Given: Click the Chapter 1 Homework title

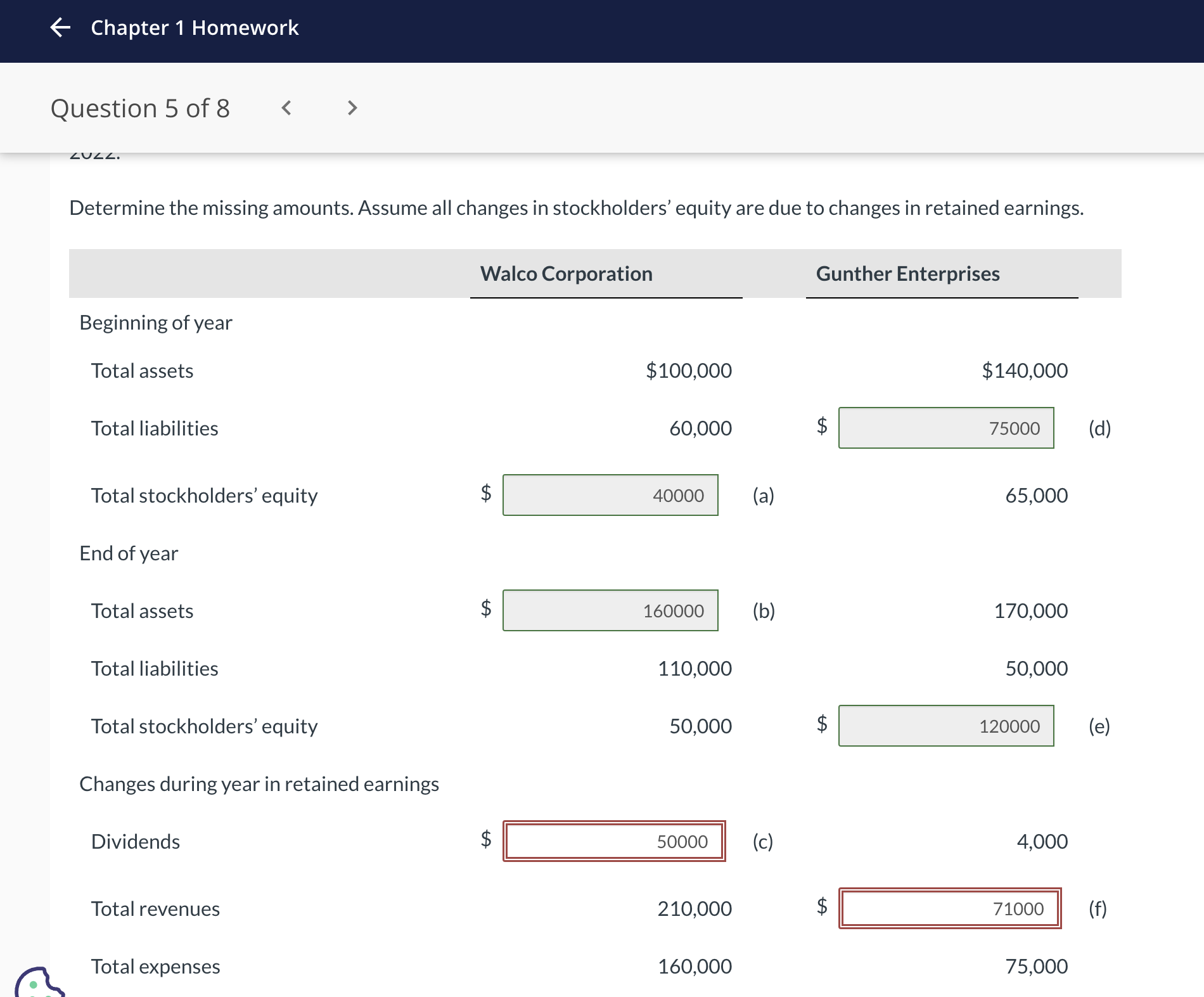Looking at the screenshot, I should tap(194, 28).
